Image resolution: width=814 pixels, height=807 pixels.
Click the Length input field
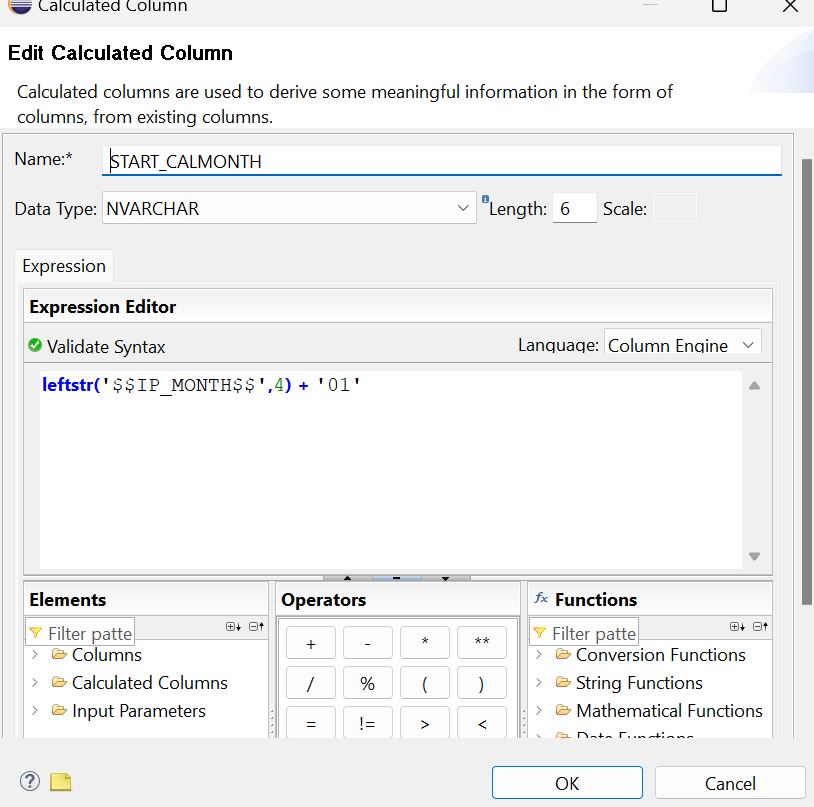point(574,209)
